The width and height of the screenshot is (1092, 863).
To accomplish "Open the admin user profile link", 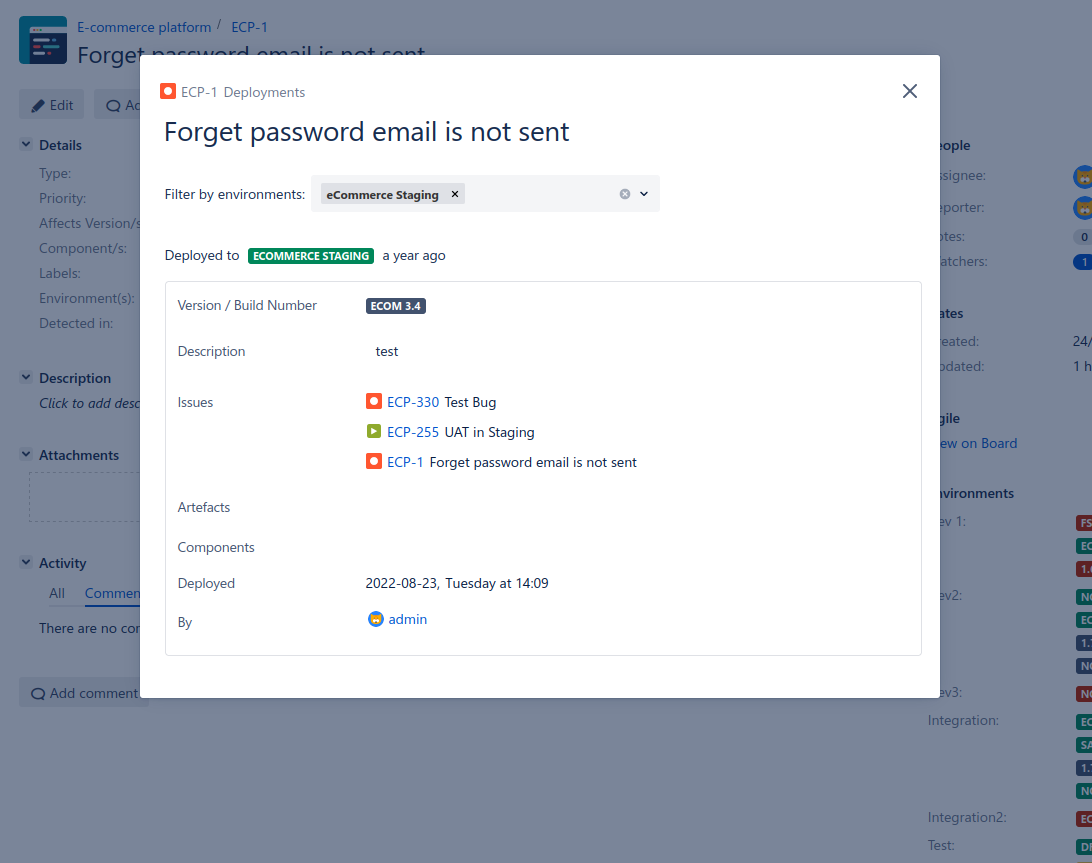I will click(x=407, y=619).
